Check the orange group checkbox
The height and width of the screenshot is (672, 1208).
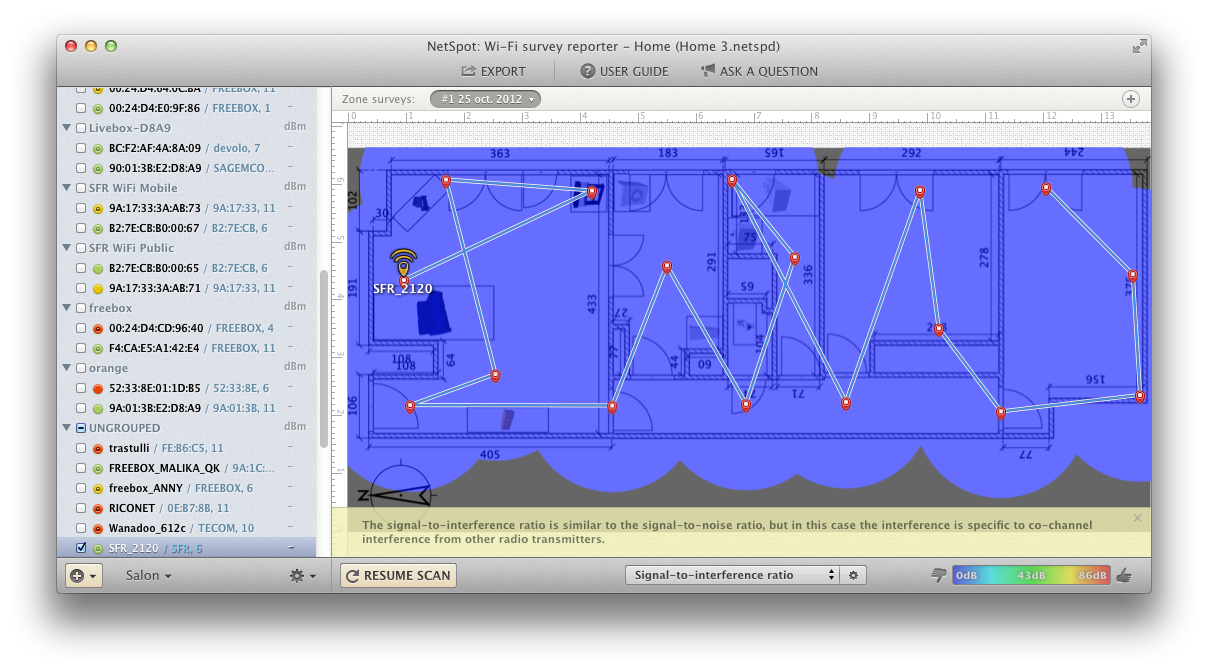point(81,368)
